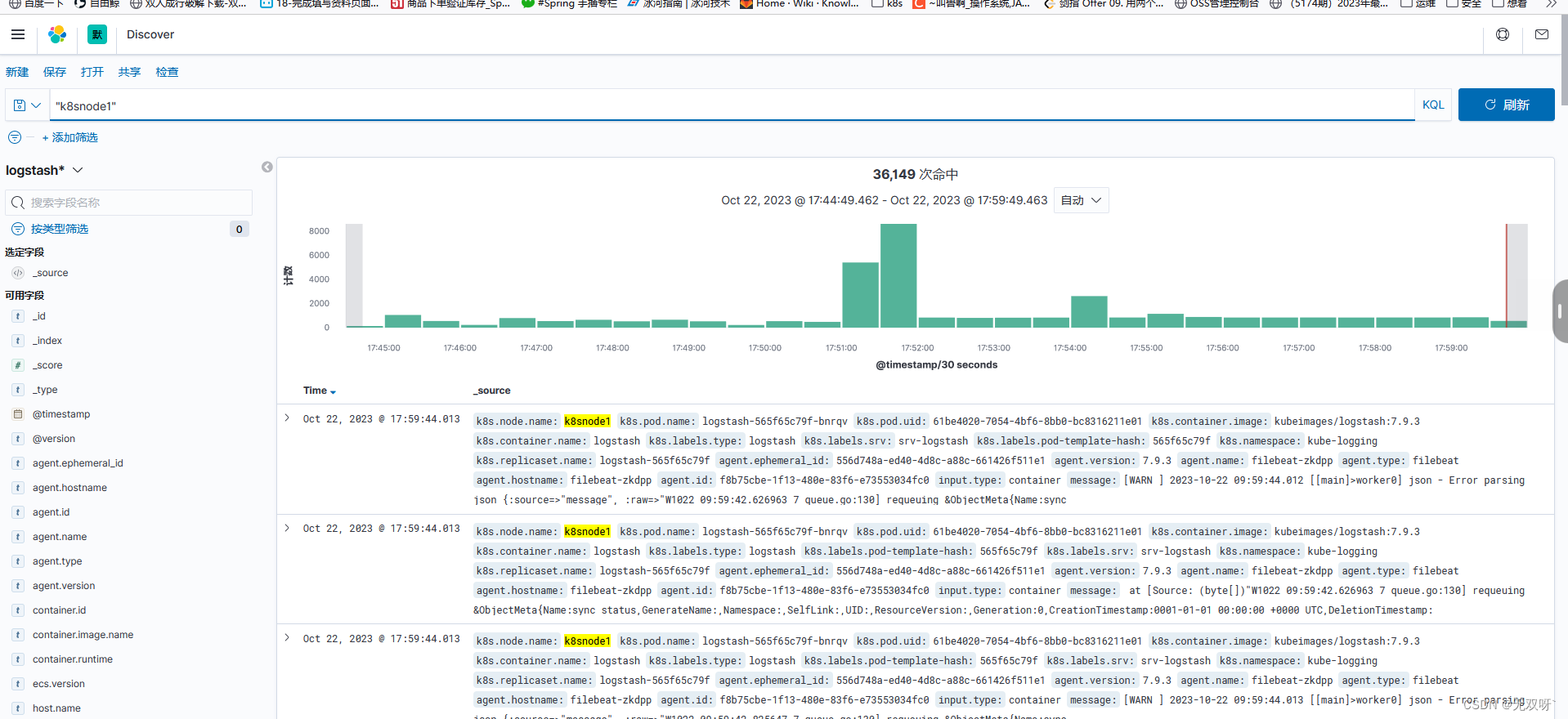Open the Home Wiki browser bookmark

799,3
